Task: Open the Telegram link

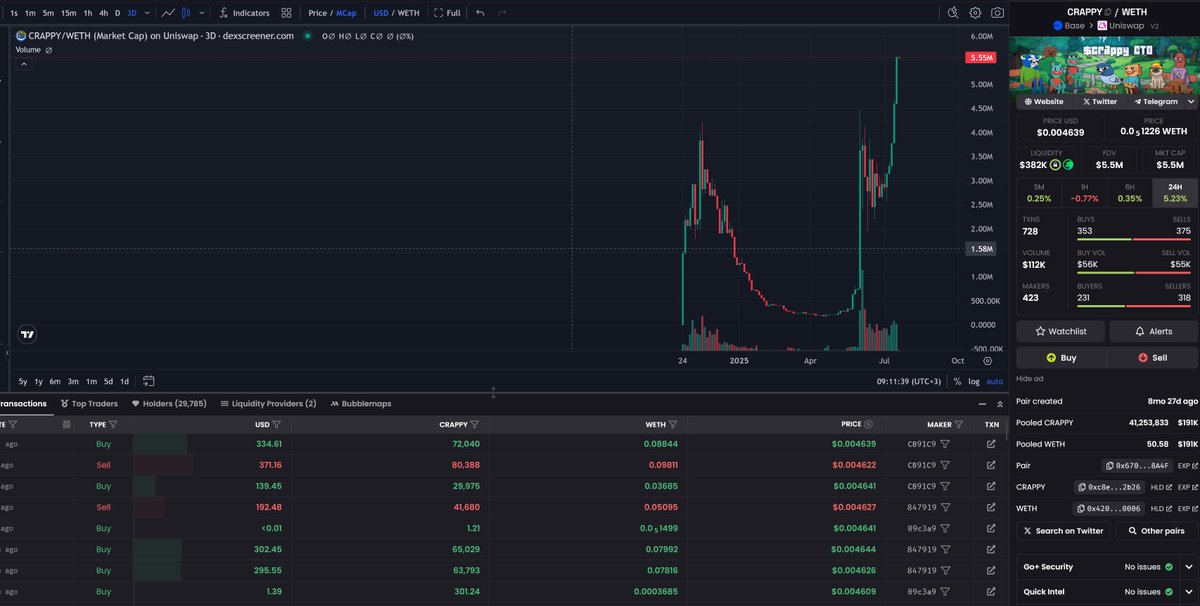Action: (x=1155, y=101)
